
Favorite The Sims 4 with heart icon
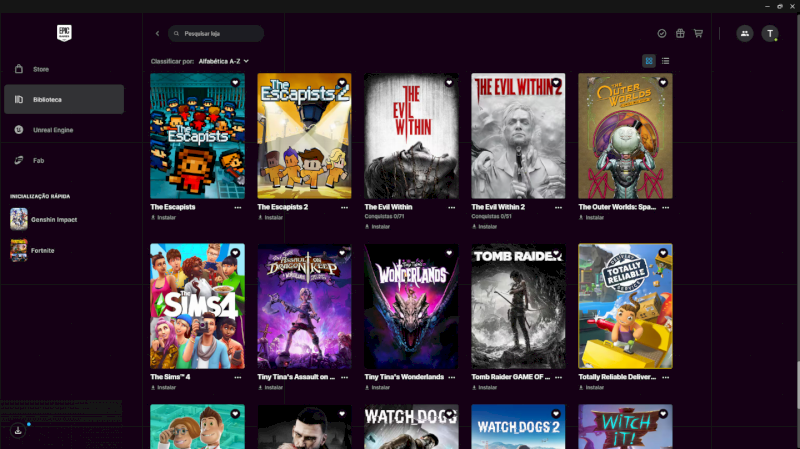235,253
